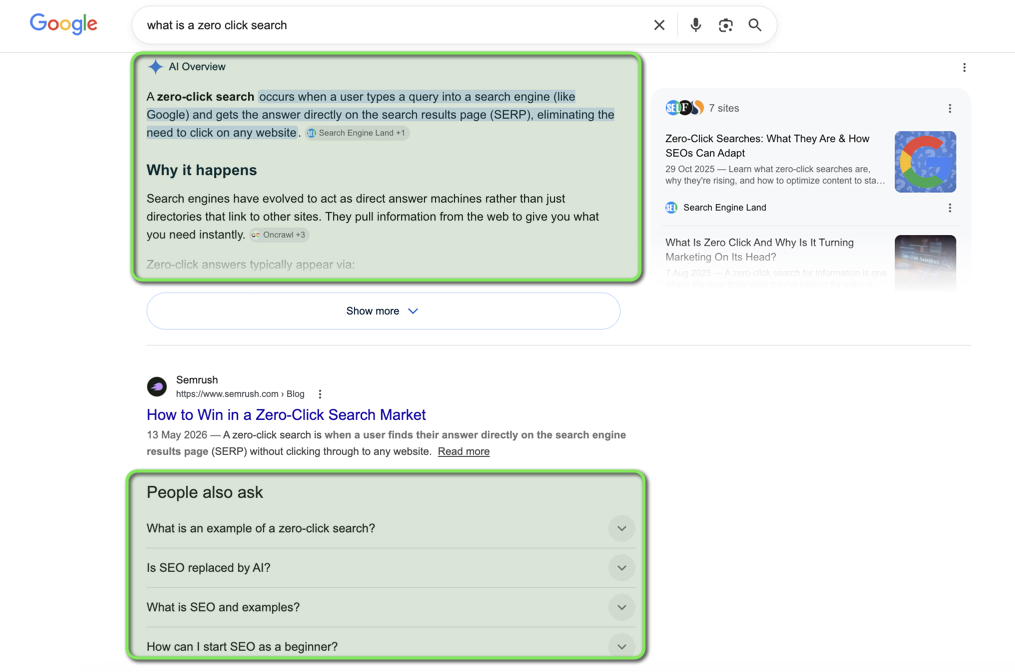Click the magnifying glass search button

755,25
